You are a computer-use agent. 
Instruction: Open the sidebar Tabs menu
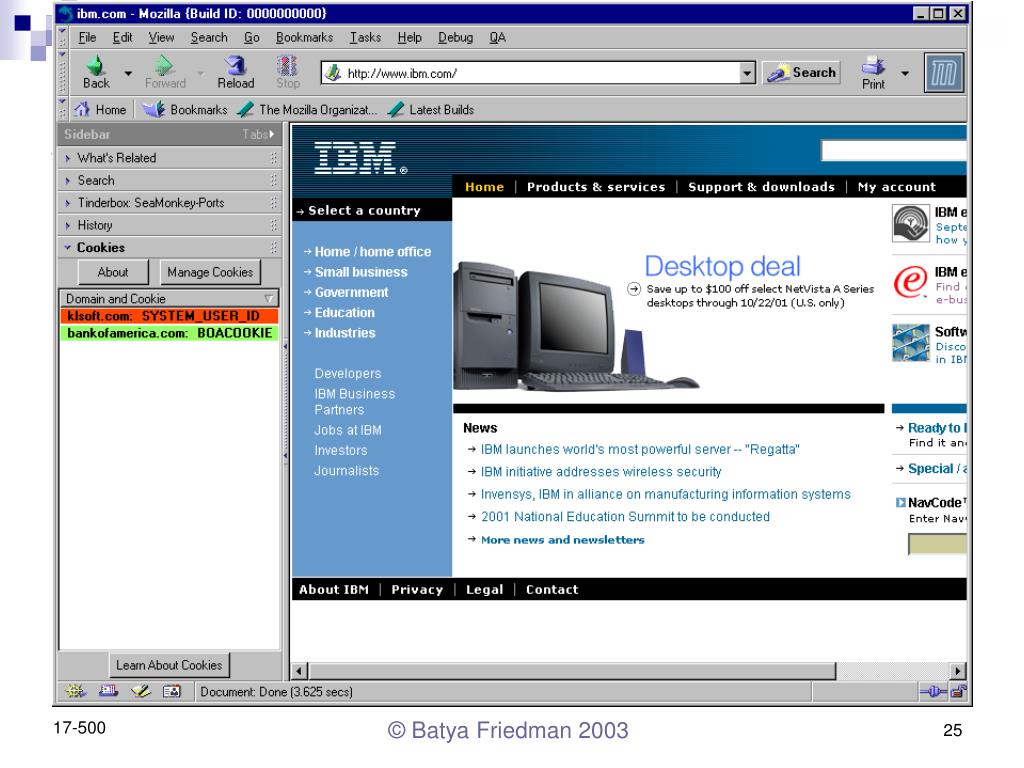(x=258, y=135)
